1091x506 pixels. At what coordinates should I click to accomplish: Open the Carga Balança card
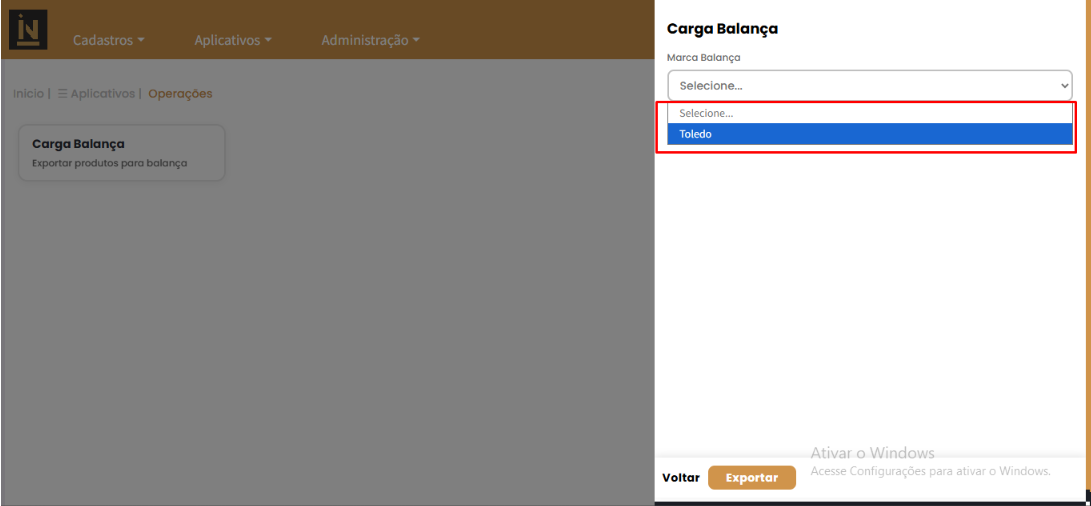pos(121,152)
